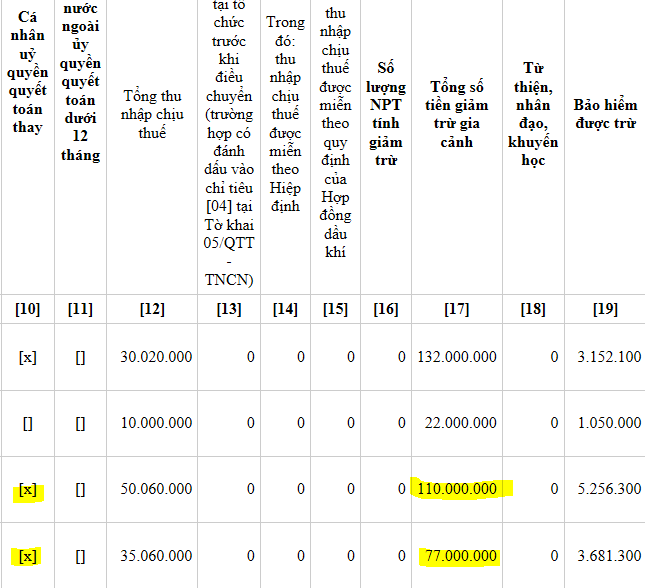Click the [17] column index cell

[457, 309]
